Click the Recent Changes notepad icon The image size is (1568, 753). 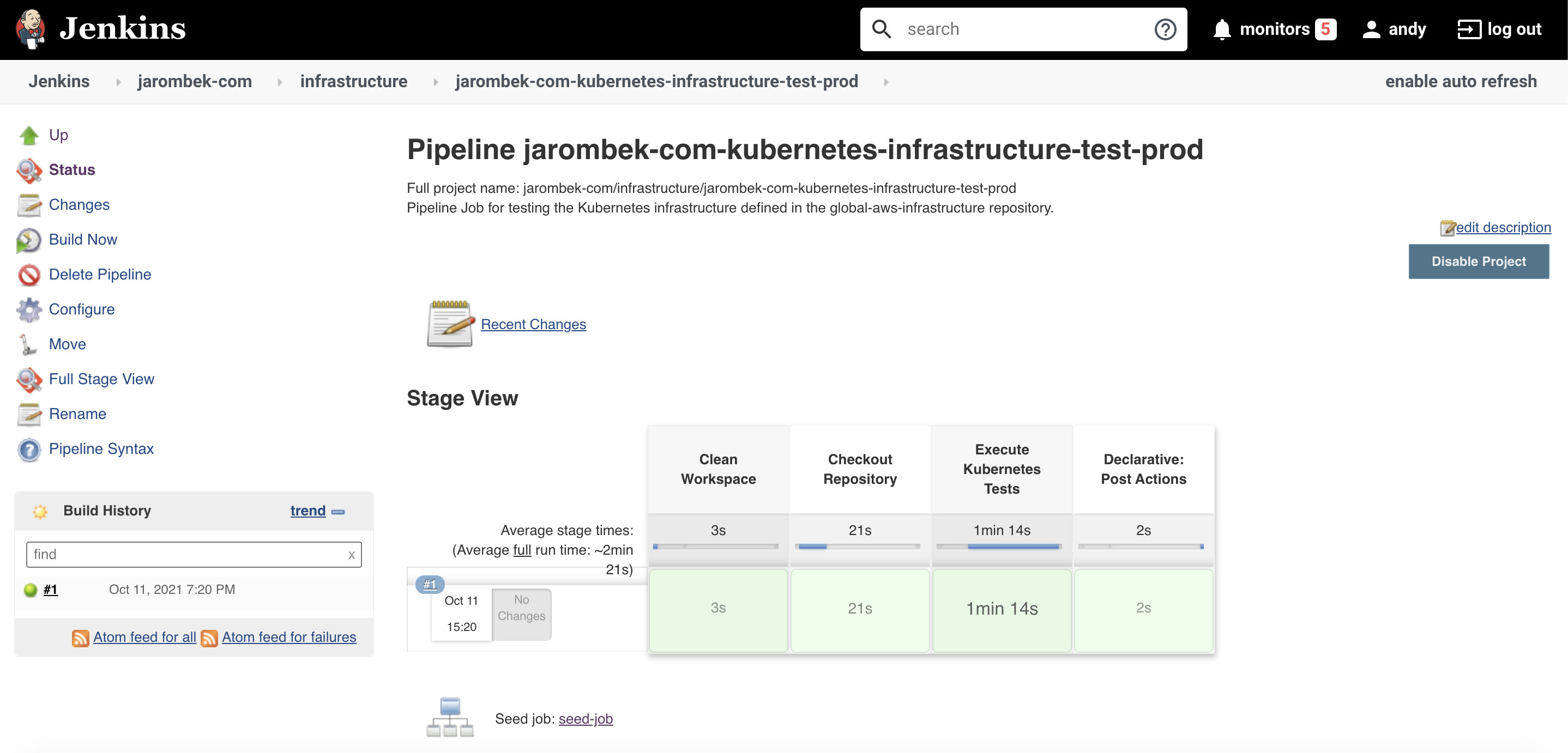(x=450, y=324)
